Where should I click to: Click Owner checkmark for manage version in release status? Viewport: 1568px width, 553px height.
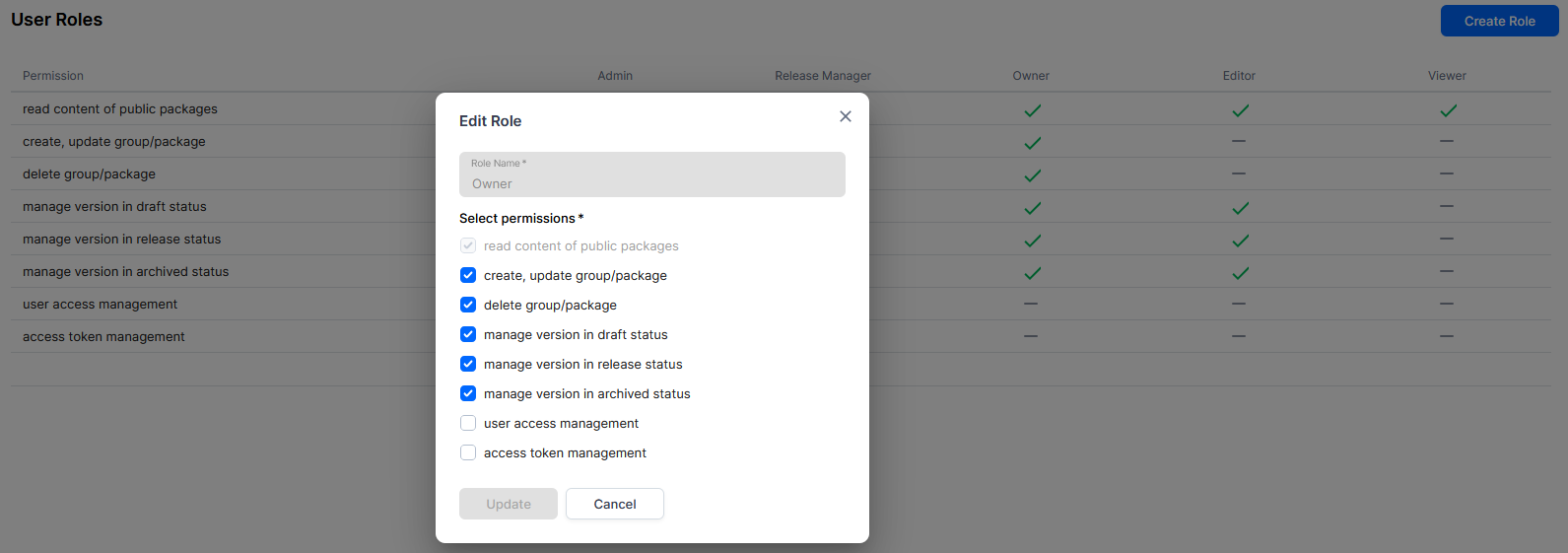pyautogui.click(x=1032, y=241)
